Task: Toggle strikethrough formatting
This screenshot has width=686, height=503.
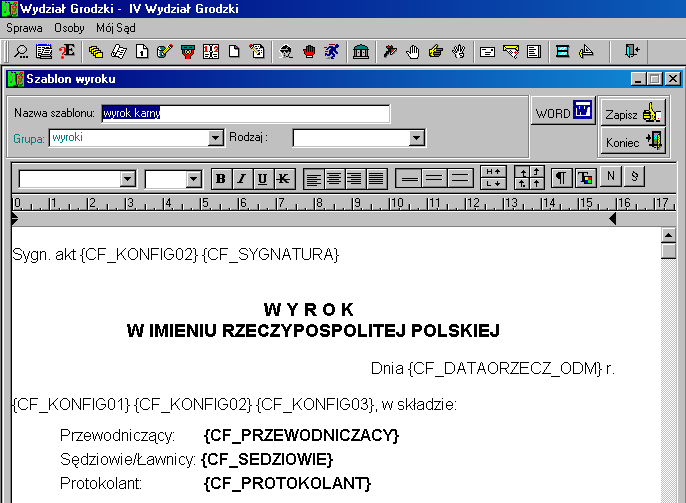Action: pyautogui.click(x=284, y=179)
